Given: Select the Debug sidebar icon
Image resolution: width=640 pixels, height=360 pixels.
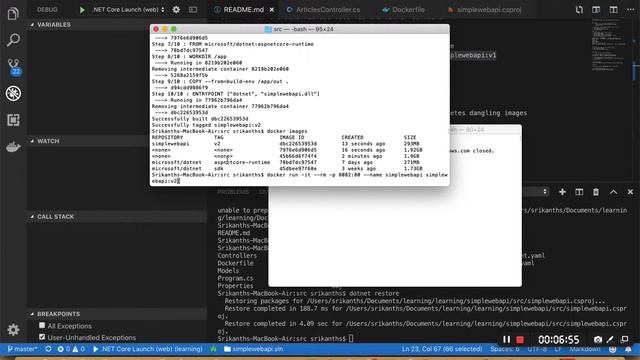Looking at the screenshot, I should click(13, 93).
